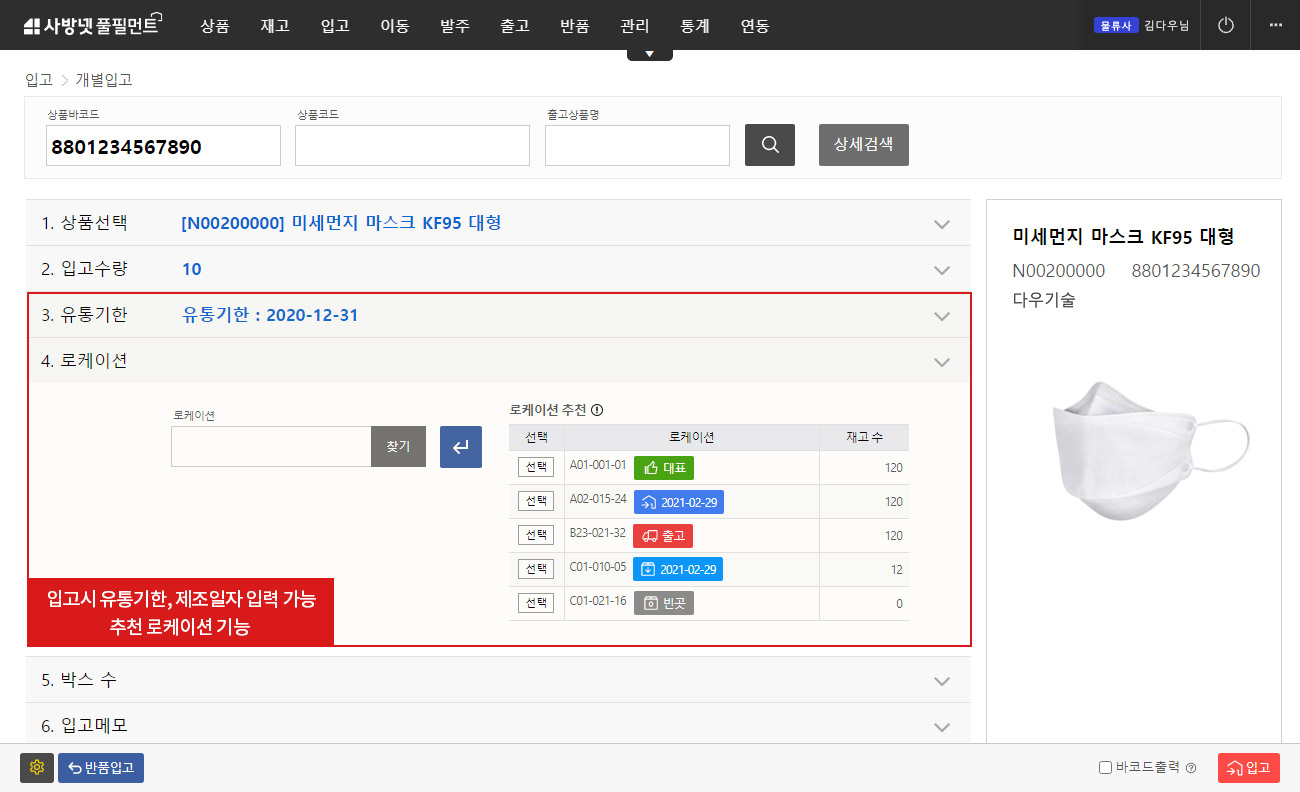Click the power logout icon

[x=1225, y=25]
